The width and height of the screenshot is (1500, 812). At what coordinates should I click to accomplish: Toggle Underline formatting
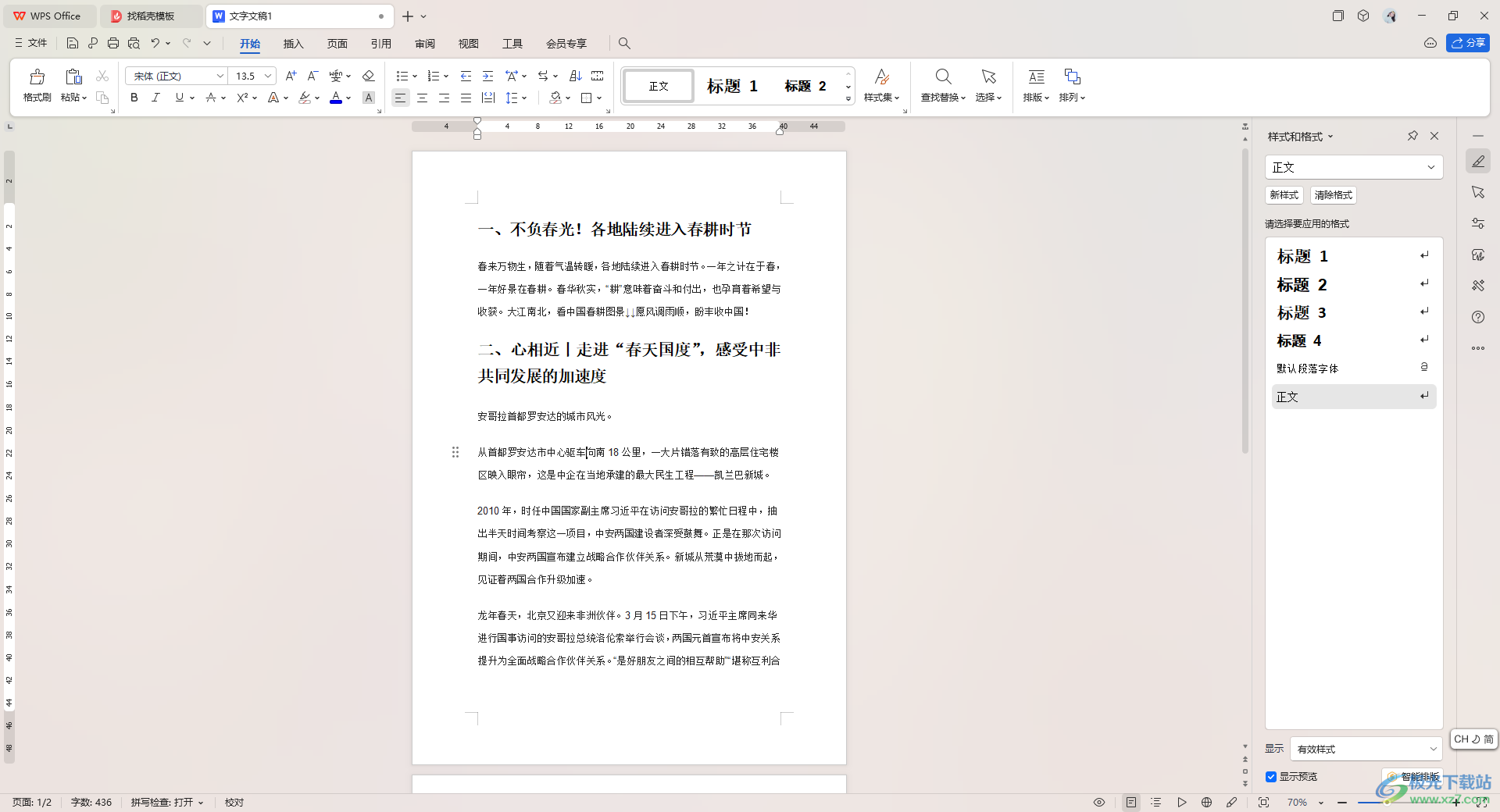180,98
